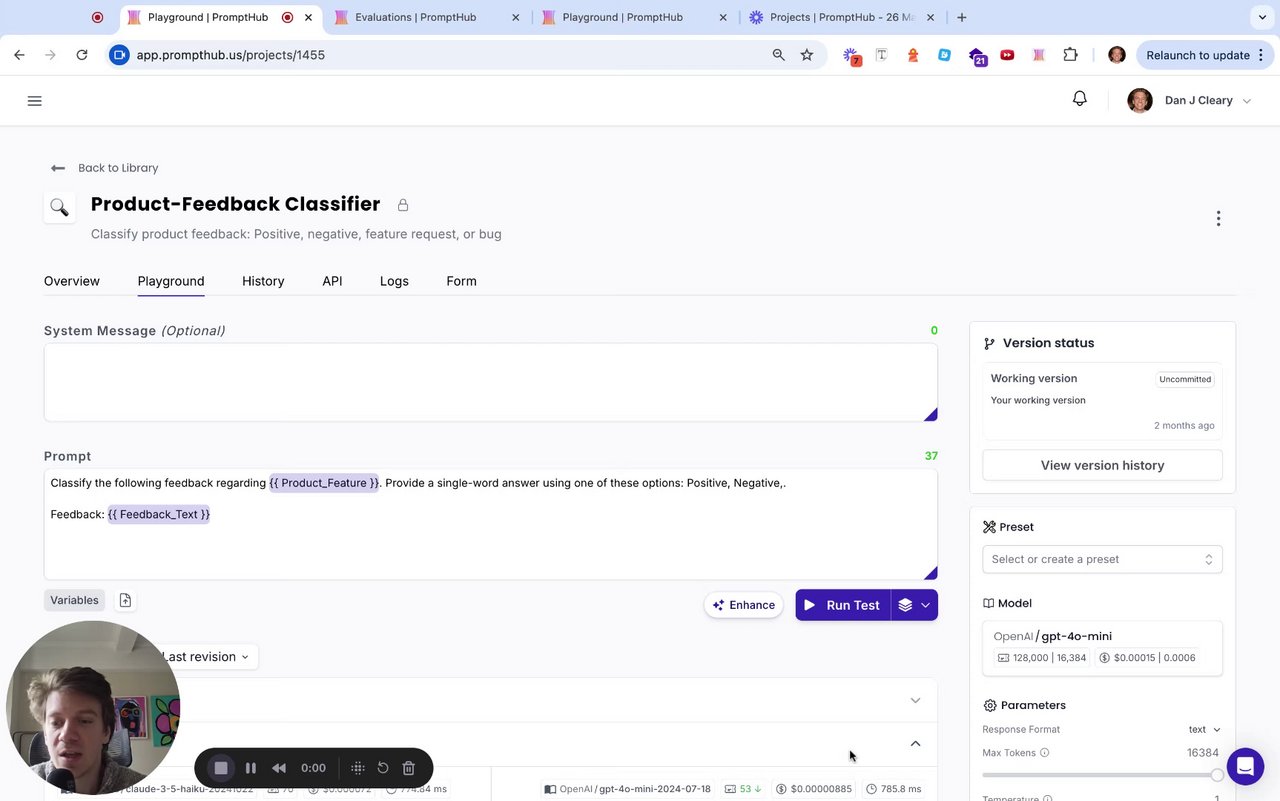The width and height of the screenshot is (1280, 801).
Task: Open the Form tab
Action: click(x=461, y=281)
